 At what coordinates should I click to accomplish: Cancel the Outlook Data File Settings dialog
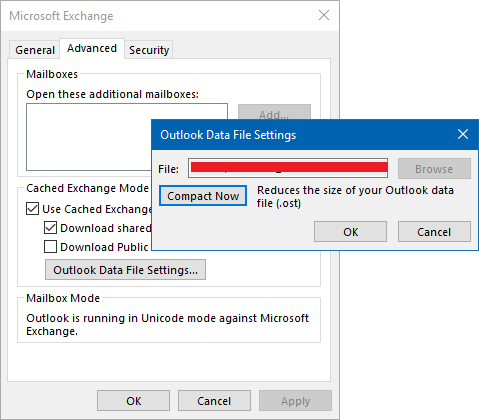(x=434, y=232)
